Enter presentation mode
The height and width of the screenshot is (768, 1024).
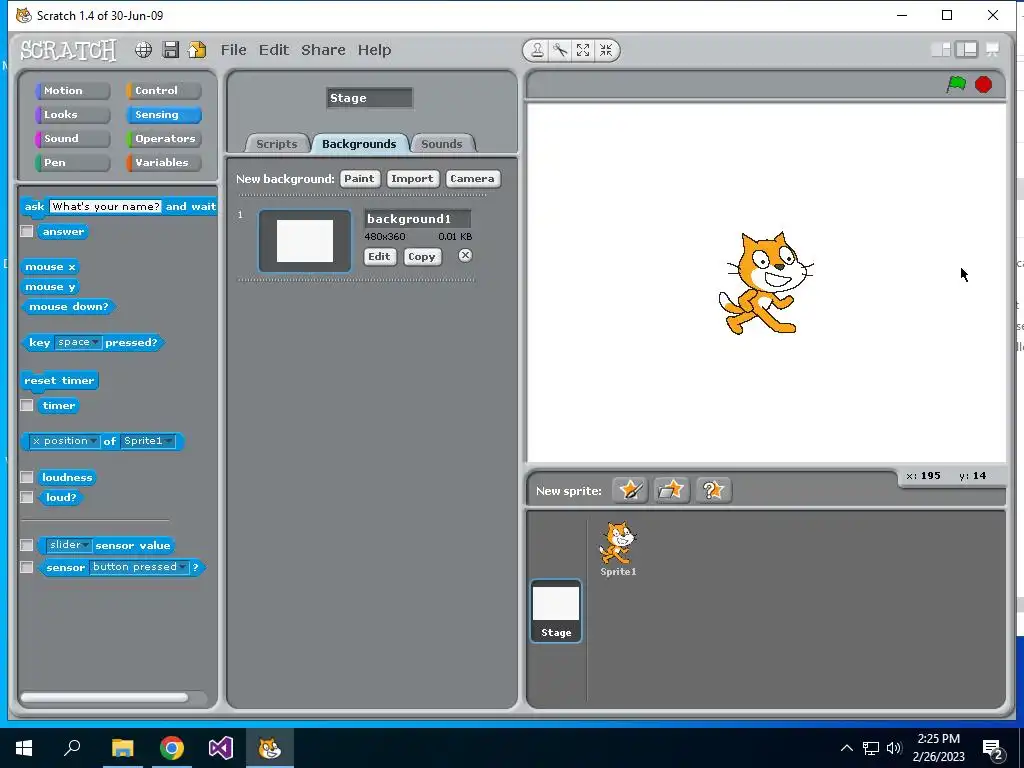tap(993, 50)
